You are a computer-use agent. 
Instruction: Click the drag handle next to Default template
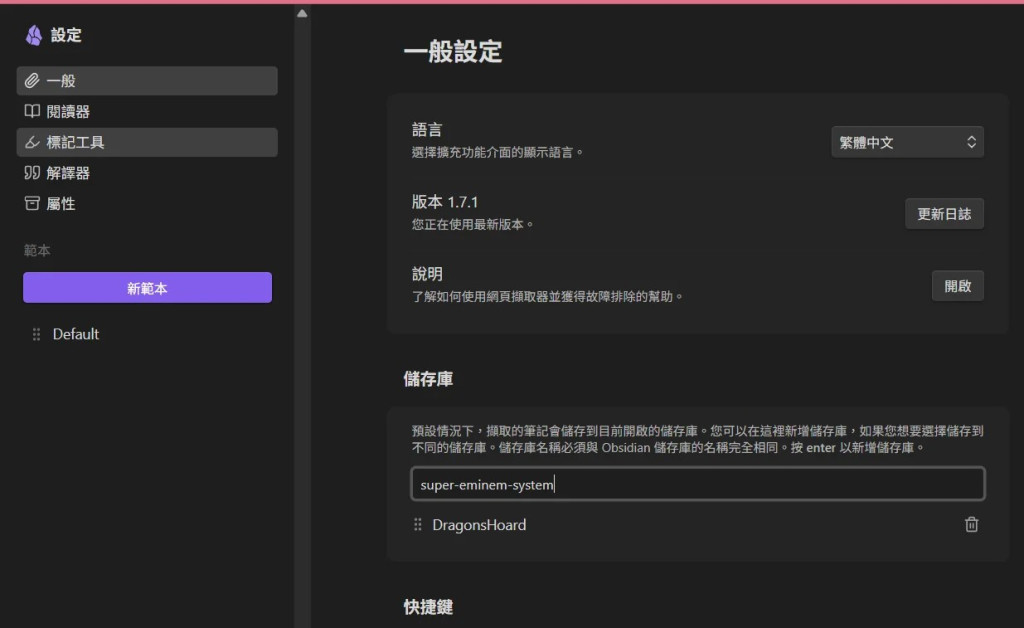click(x=37, y=334)
